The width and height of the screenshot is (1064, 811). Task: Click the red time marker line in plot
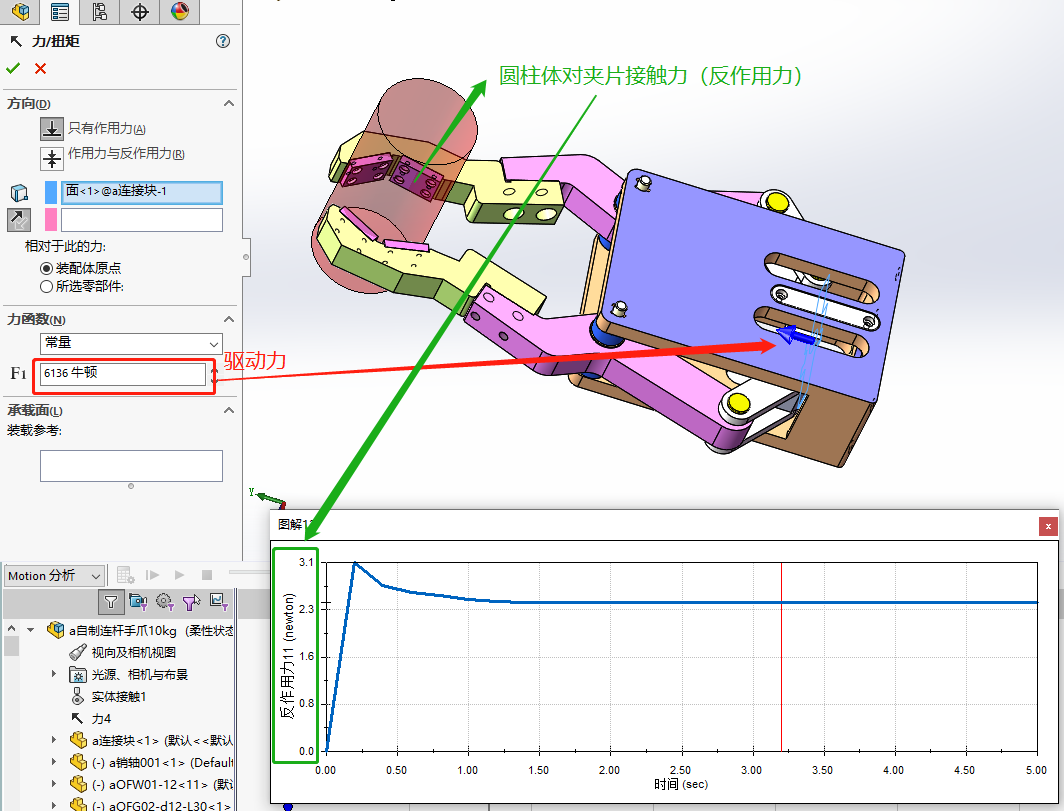tap(782, 657)
